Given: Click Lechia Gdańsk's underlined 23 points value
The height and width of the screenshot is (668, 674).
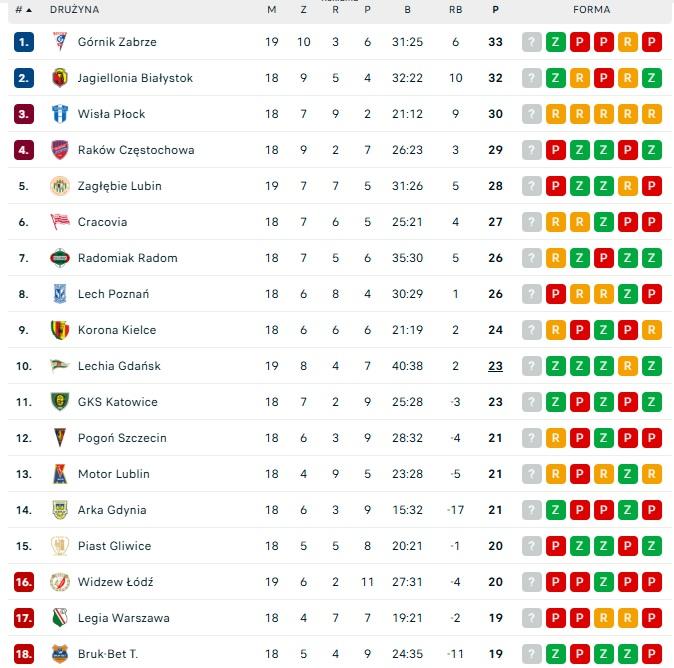Looking at the screenshot, I should click(495, 366).
